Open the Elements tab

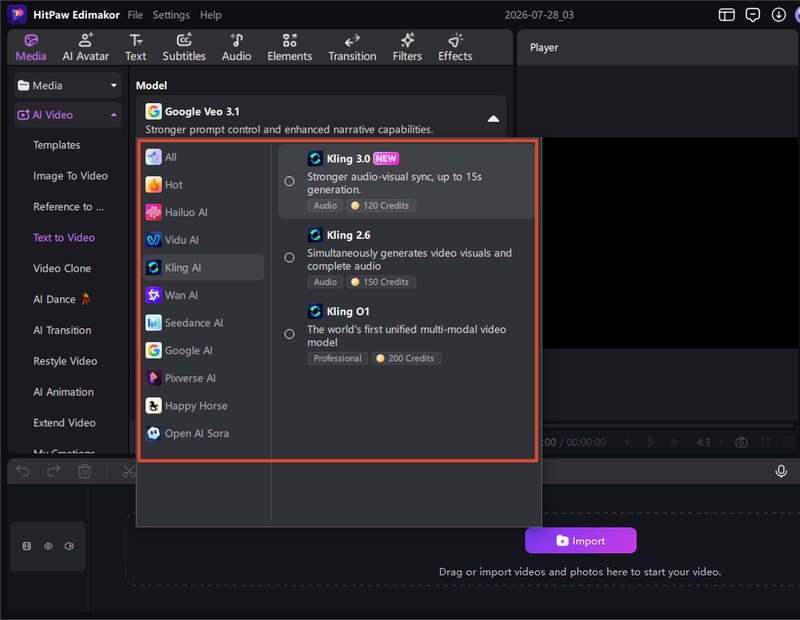point(289,47)
